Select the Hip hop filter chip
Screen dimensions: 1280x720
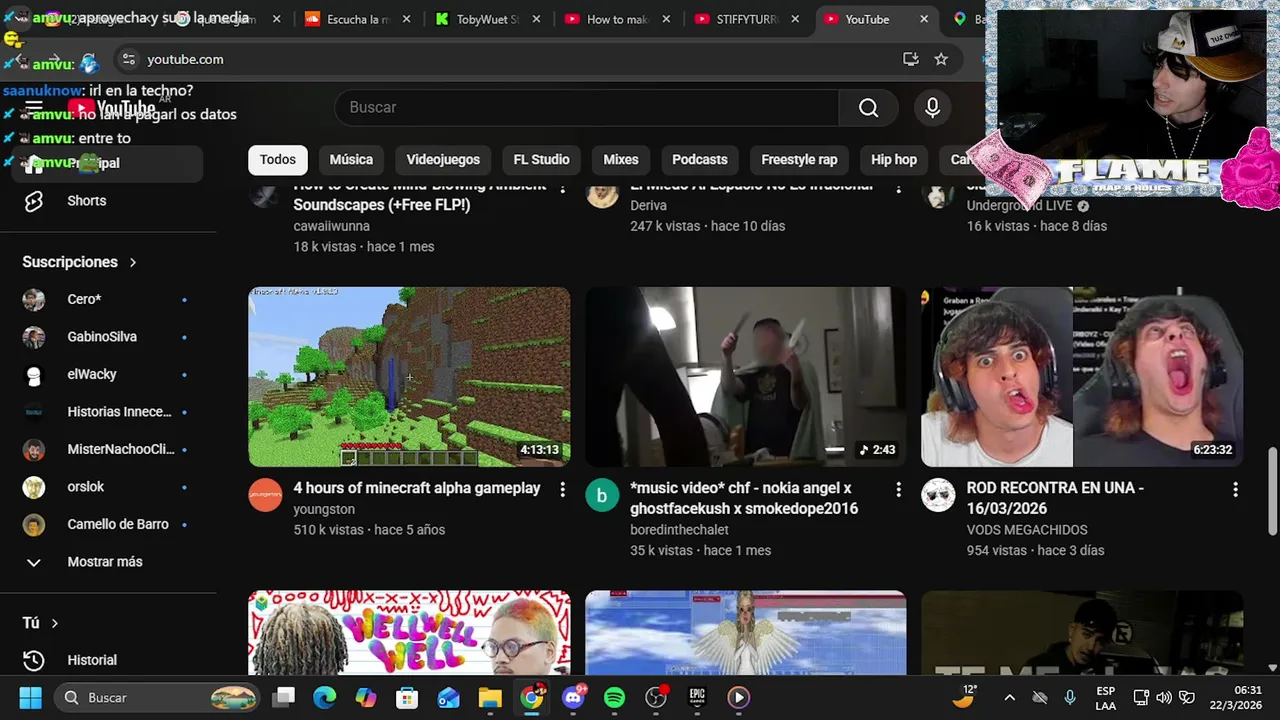(893, 160)
